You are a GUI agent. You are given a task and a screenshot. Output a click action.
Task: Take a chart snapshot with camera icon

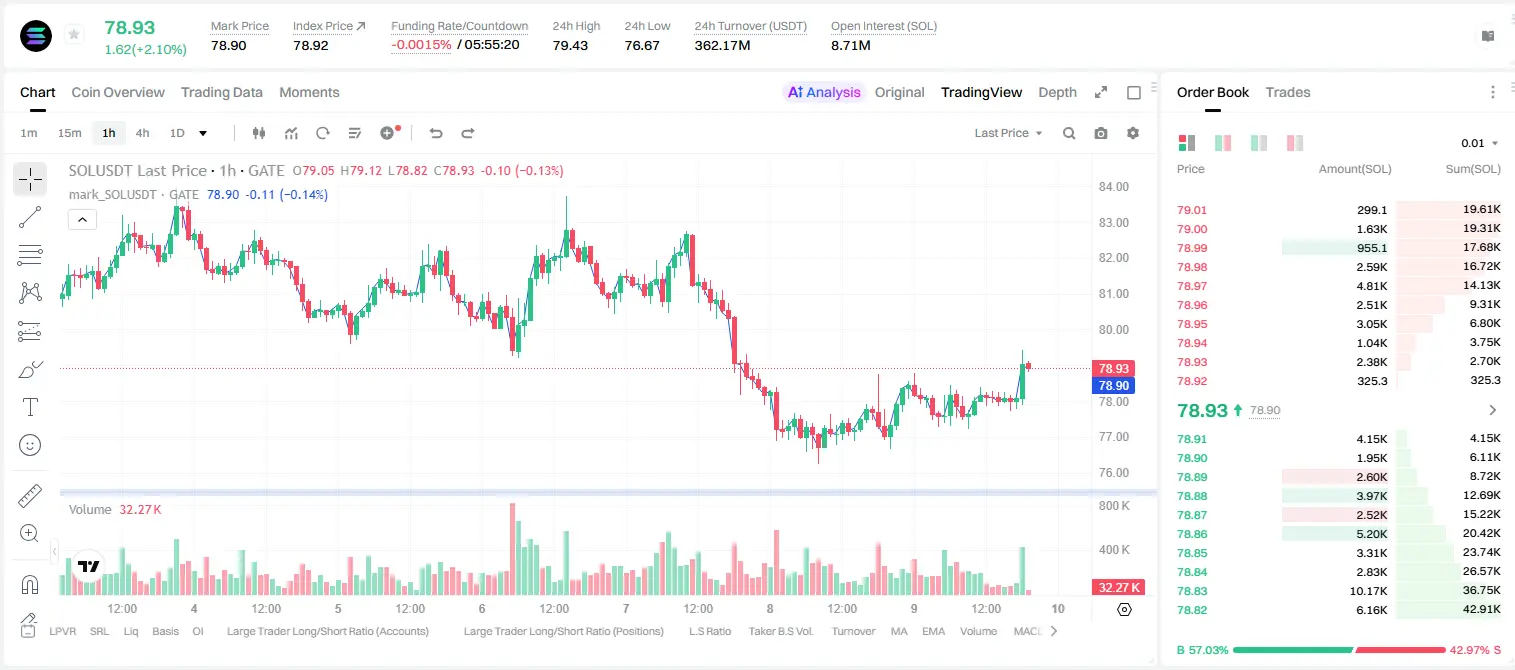pos(1101,133)
